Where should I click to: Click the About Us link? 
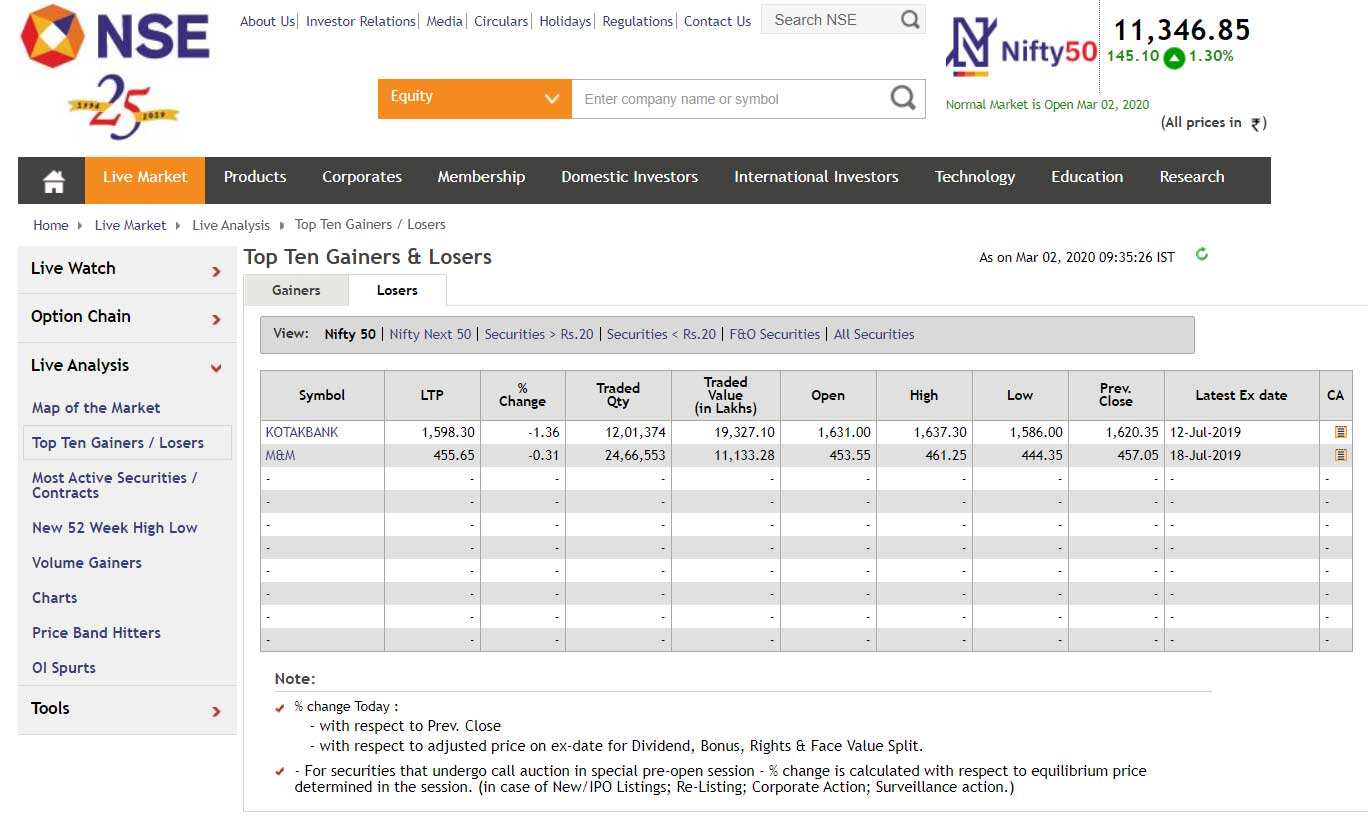point(267,21)
